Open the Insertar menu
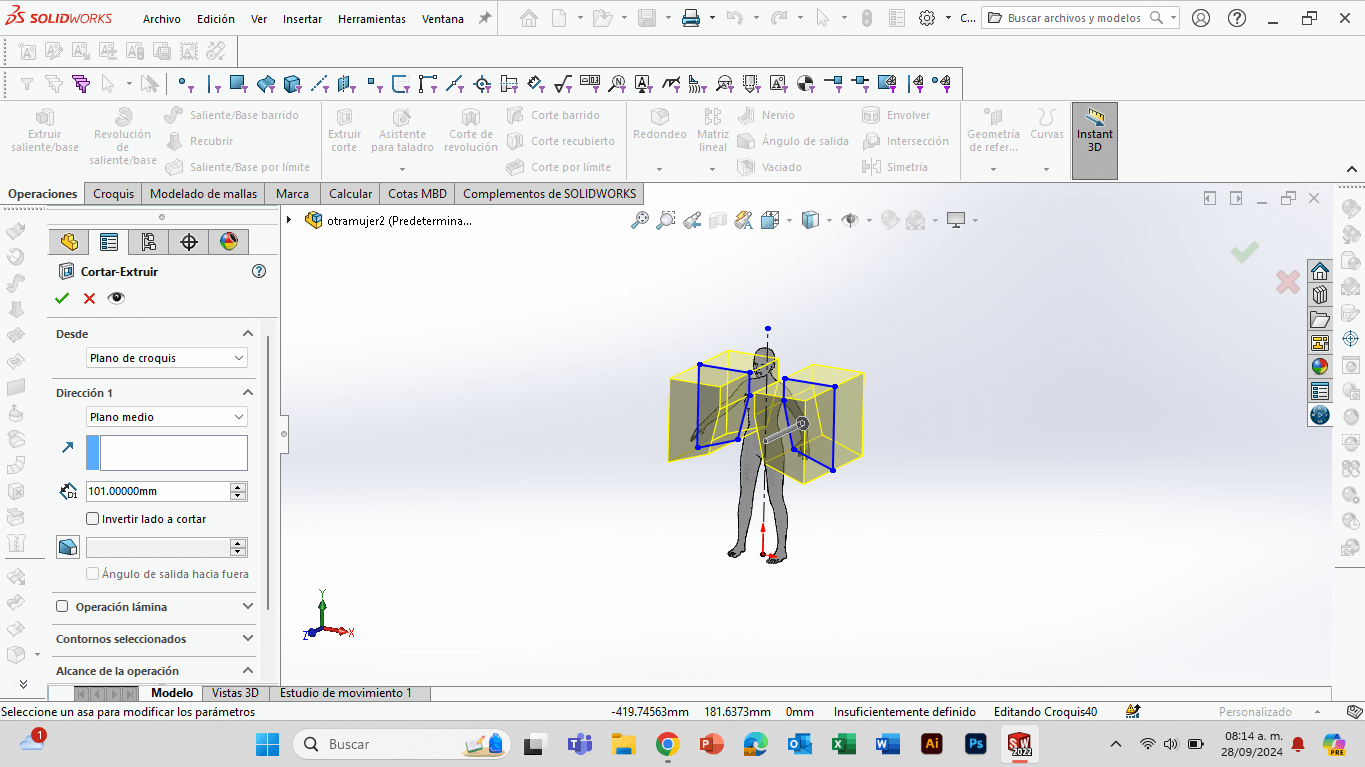 (x=302, y=19)
